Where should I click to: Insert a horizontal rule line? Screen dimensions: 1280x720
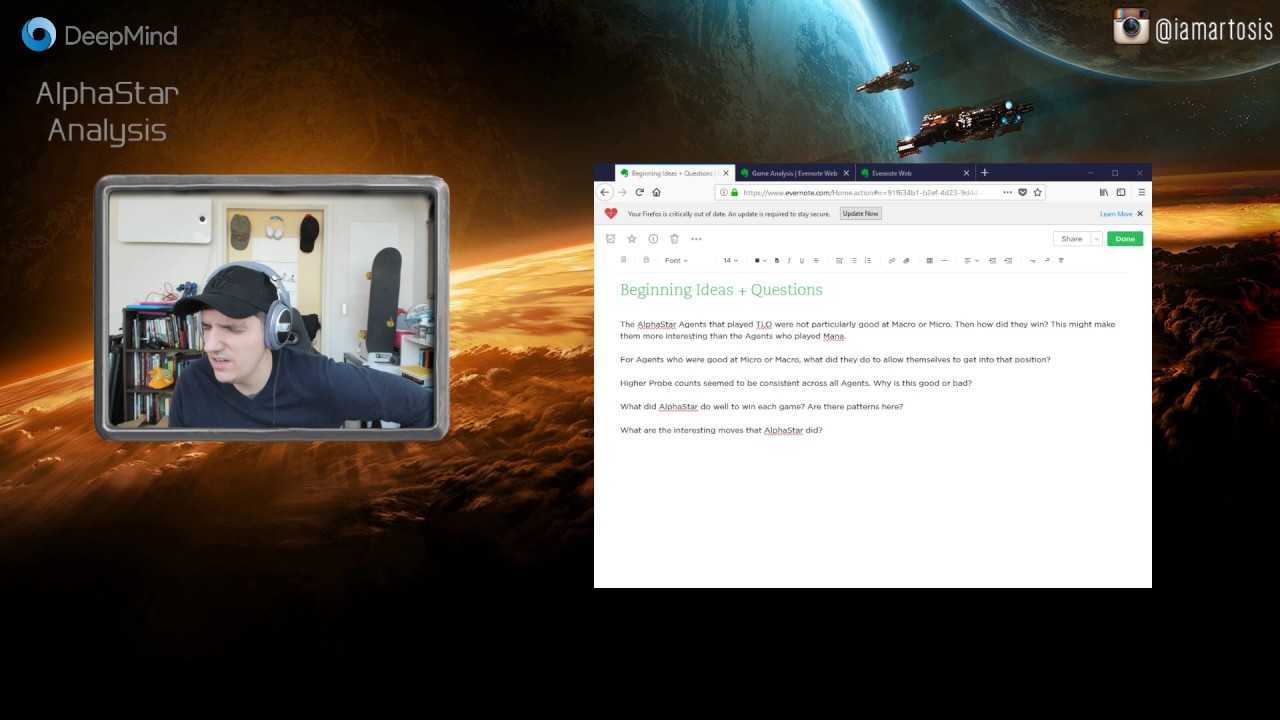[944, 260]
